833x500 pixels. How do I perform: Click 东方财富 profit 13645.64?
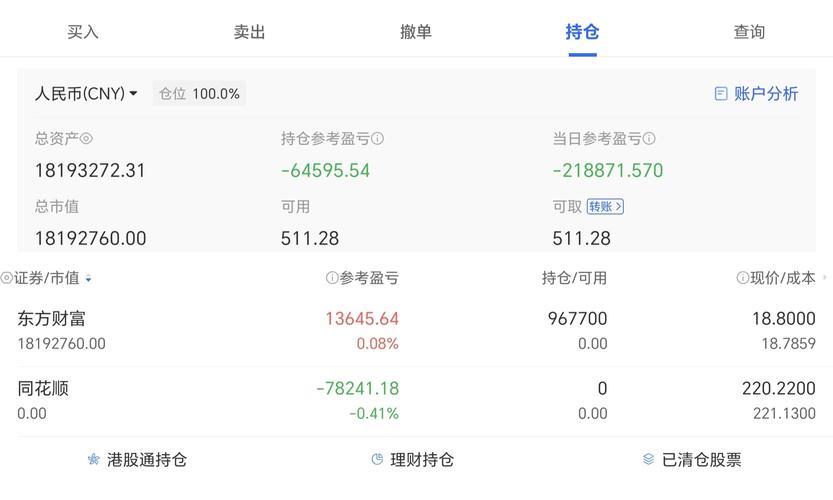(x=362, y=319)
